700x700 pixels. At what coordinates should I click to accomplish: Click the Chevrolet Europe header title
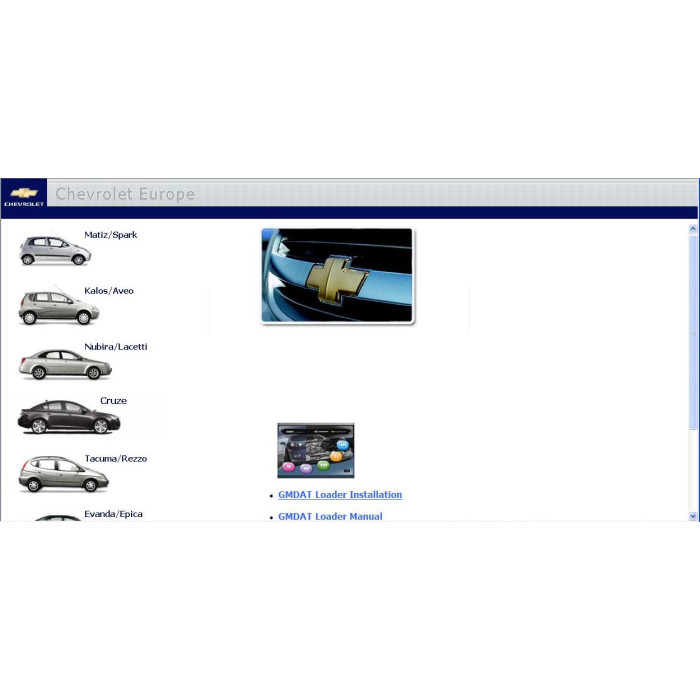pos(125,194)
